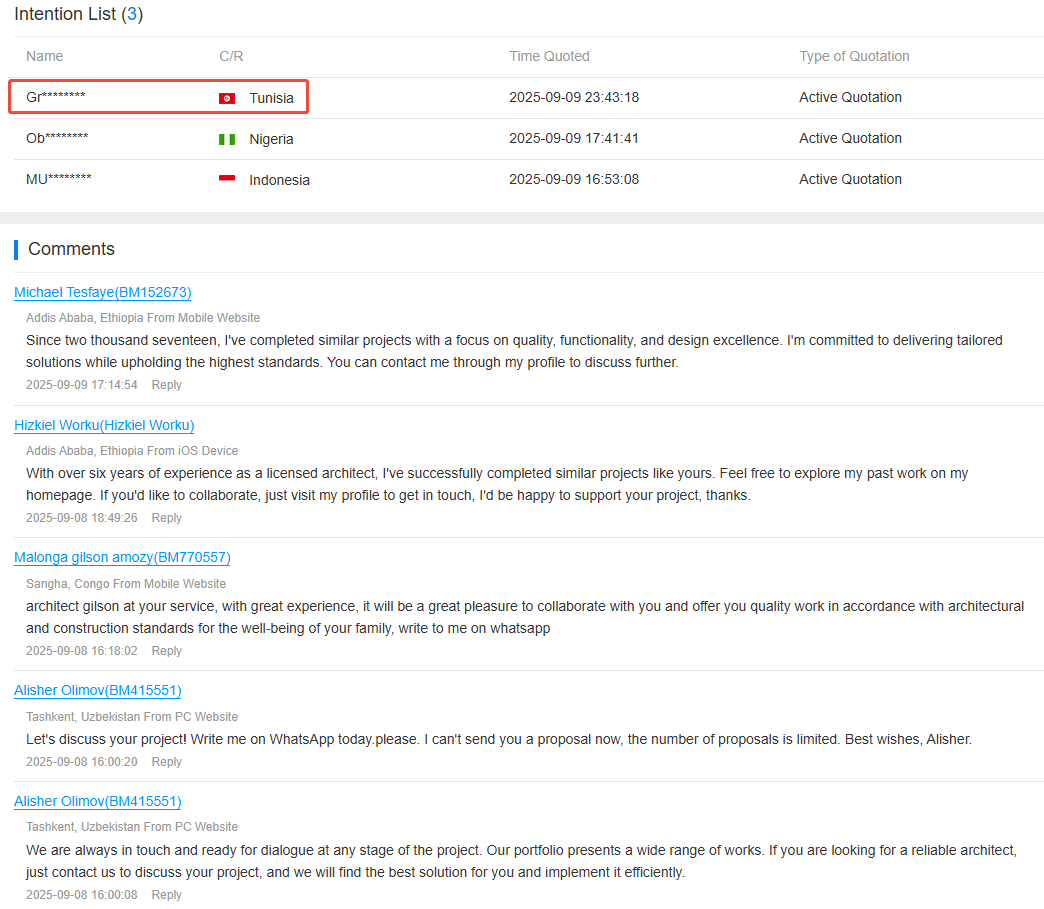
Task: Click the Intention List count number 3
Action: pos(132,15)
